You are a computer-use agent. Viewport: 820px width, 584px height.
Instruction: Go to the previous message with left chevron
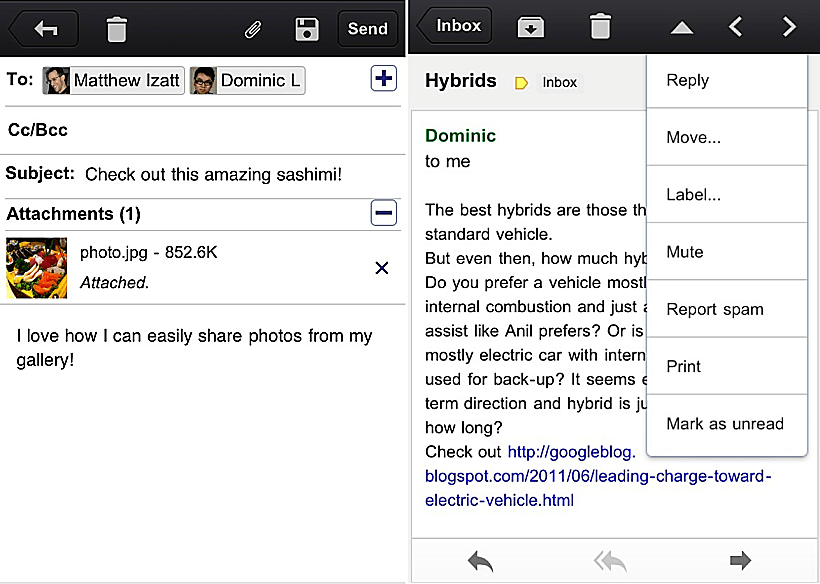pos(736,27)
